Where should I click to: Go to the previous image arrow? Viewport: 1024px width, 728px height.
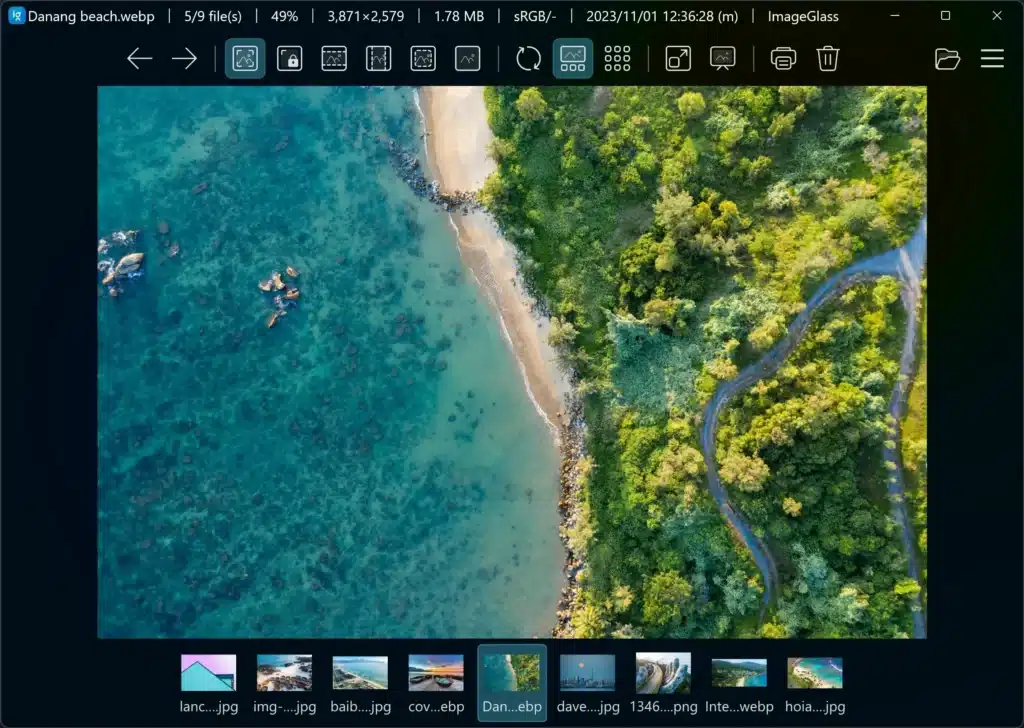click(139, 59)
